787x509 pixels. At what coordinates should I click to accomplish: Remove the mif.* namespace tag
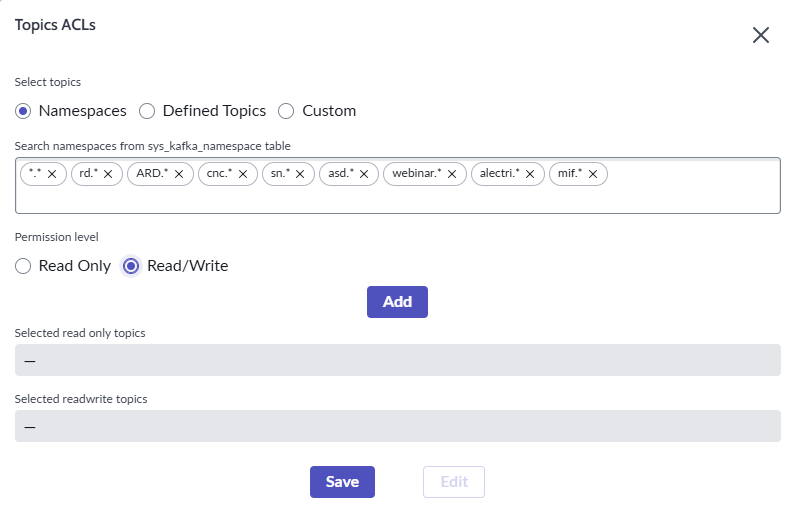coord(593,174)
